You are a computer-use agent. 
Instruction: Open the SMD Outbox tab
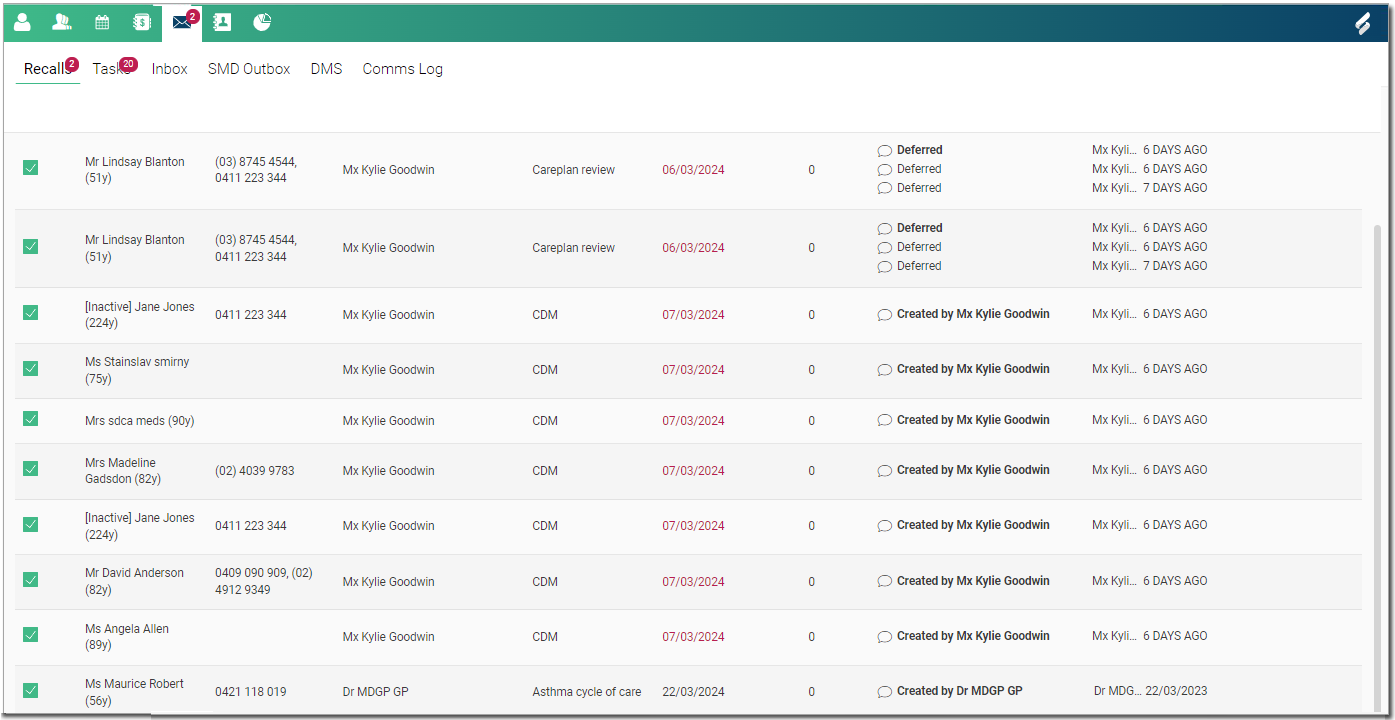click(249, 69)
